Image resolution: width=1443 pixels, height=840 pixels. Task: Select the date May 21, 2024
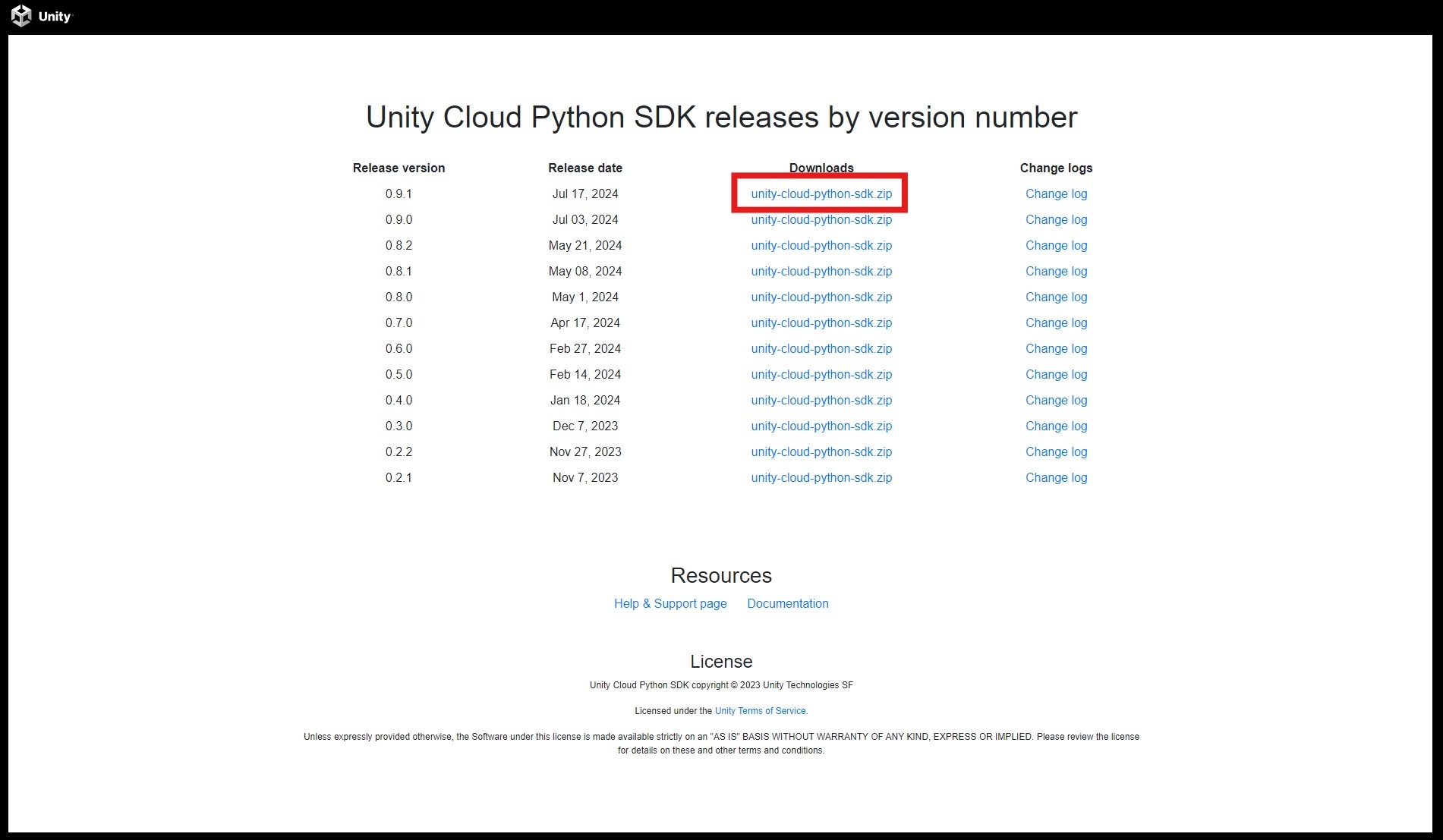coord(585,245)
